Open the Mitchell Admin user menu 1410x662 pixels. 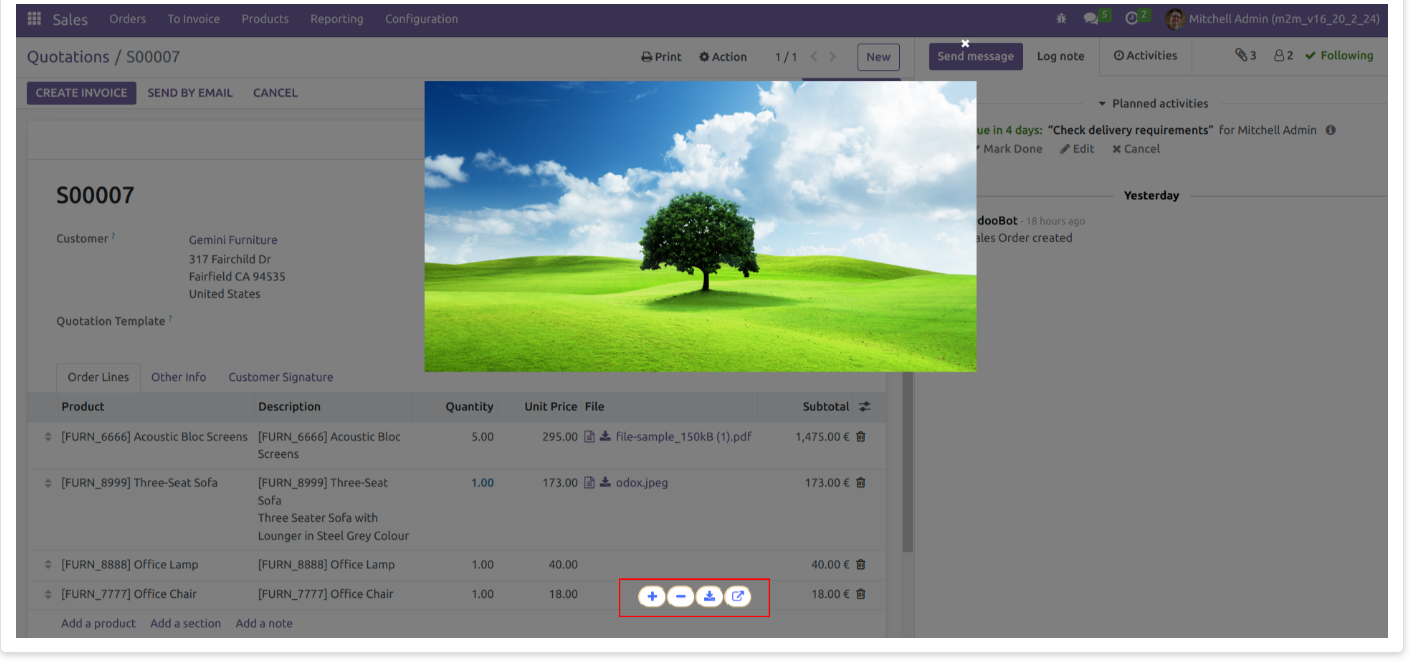coord(1273,19)
